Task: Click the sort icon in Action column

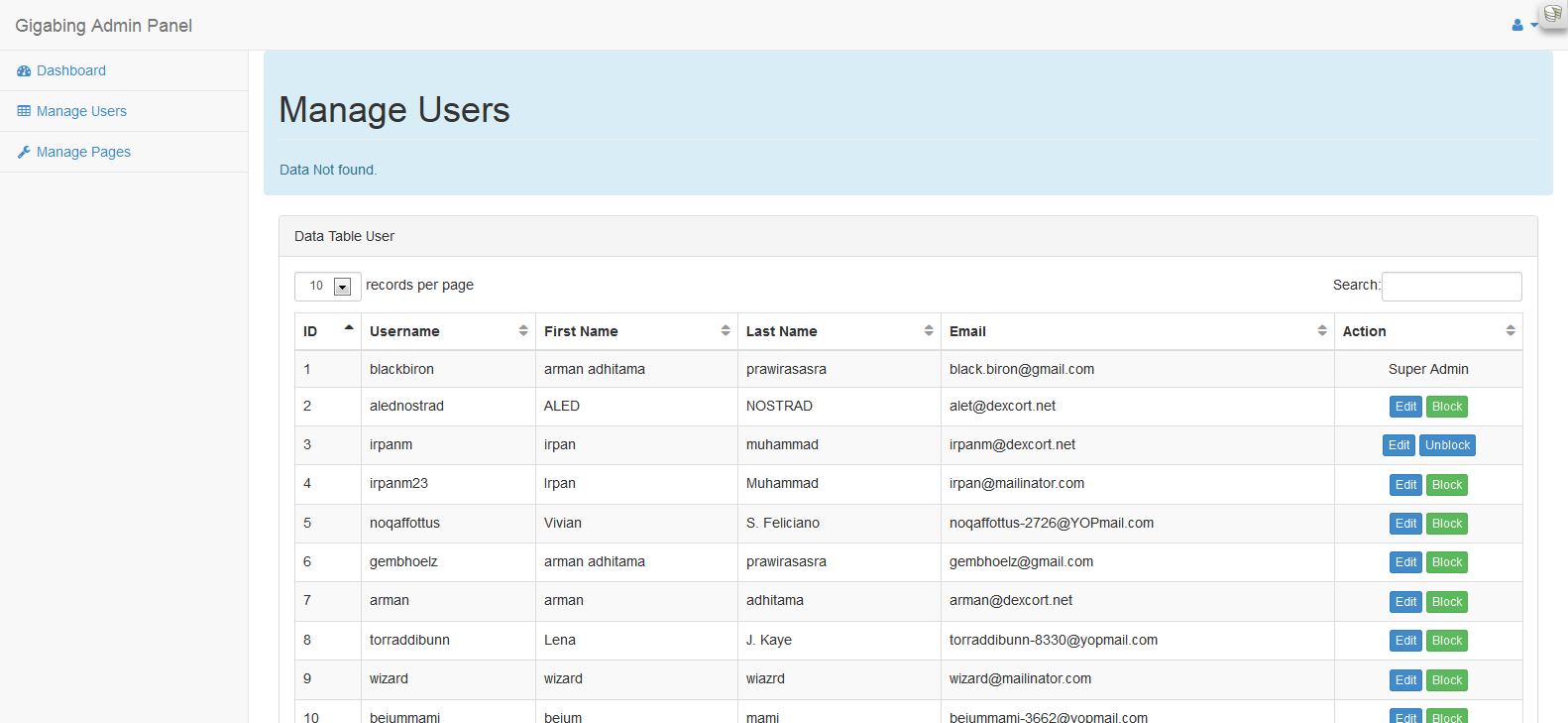Action: 1511,331
